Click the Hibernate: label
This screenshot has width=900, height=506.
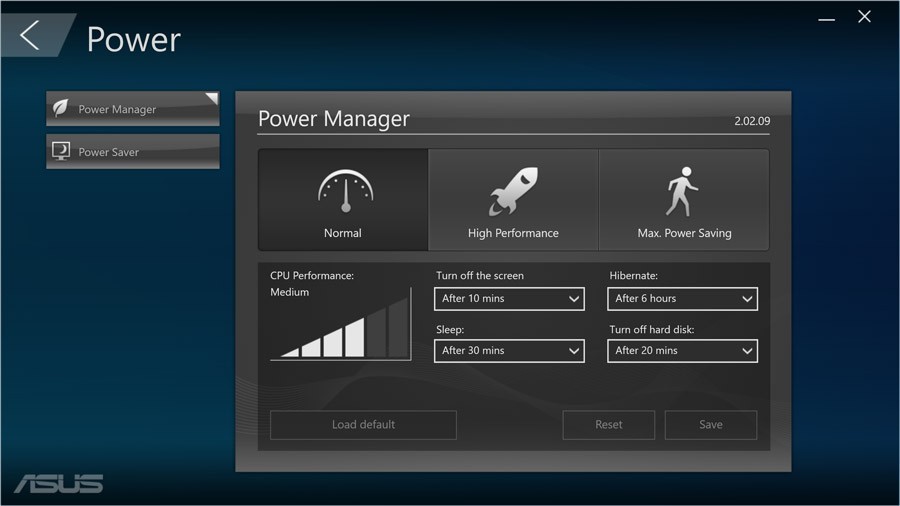(634, 275)
